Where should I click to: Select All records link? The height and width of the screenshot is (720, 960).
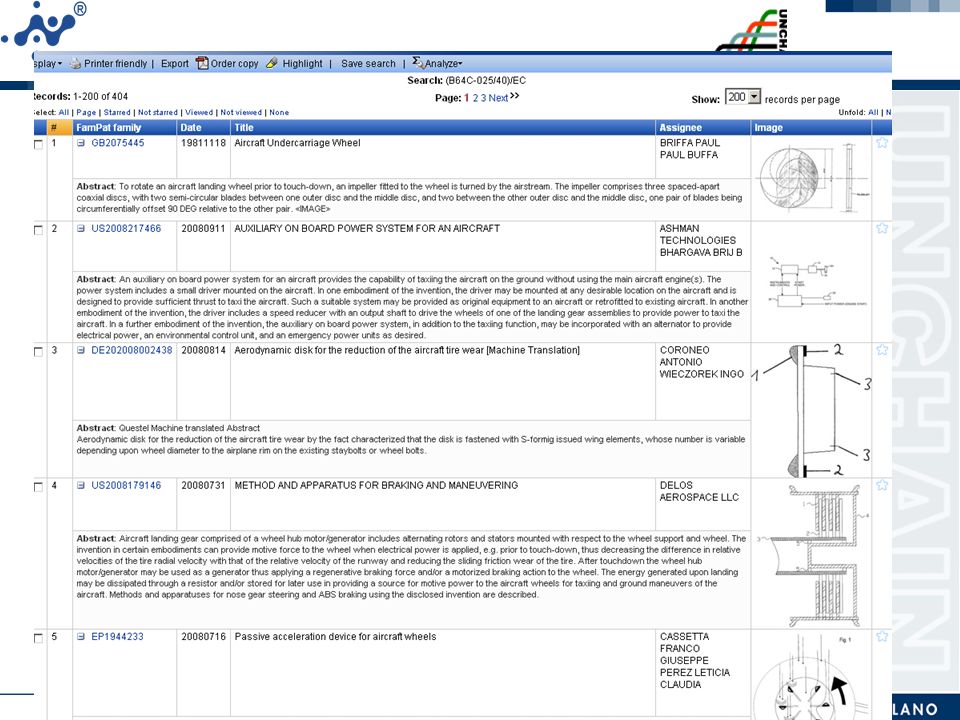pos(64,113)
